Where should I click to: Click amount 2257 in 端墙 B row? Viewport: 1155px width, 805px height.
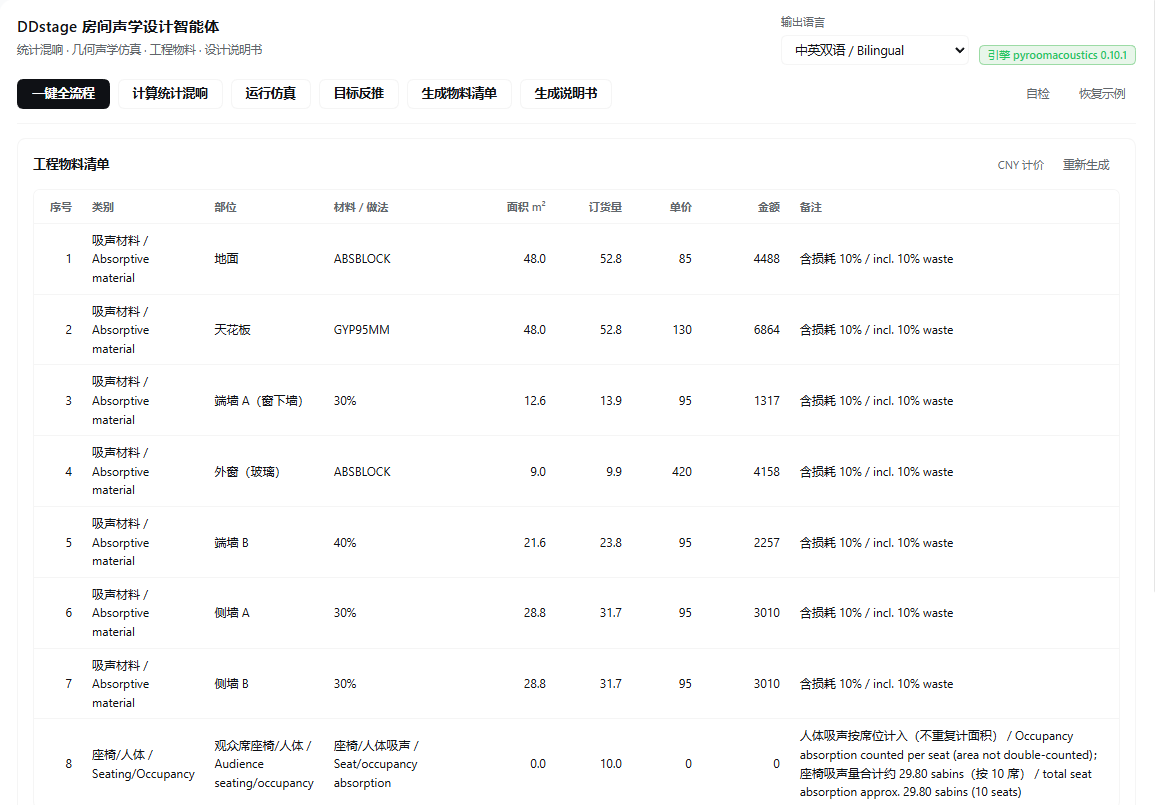click(766, 543)
